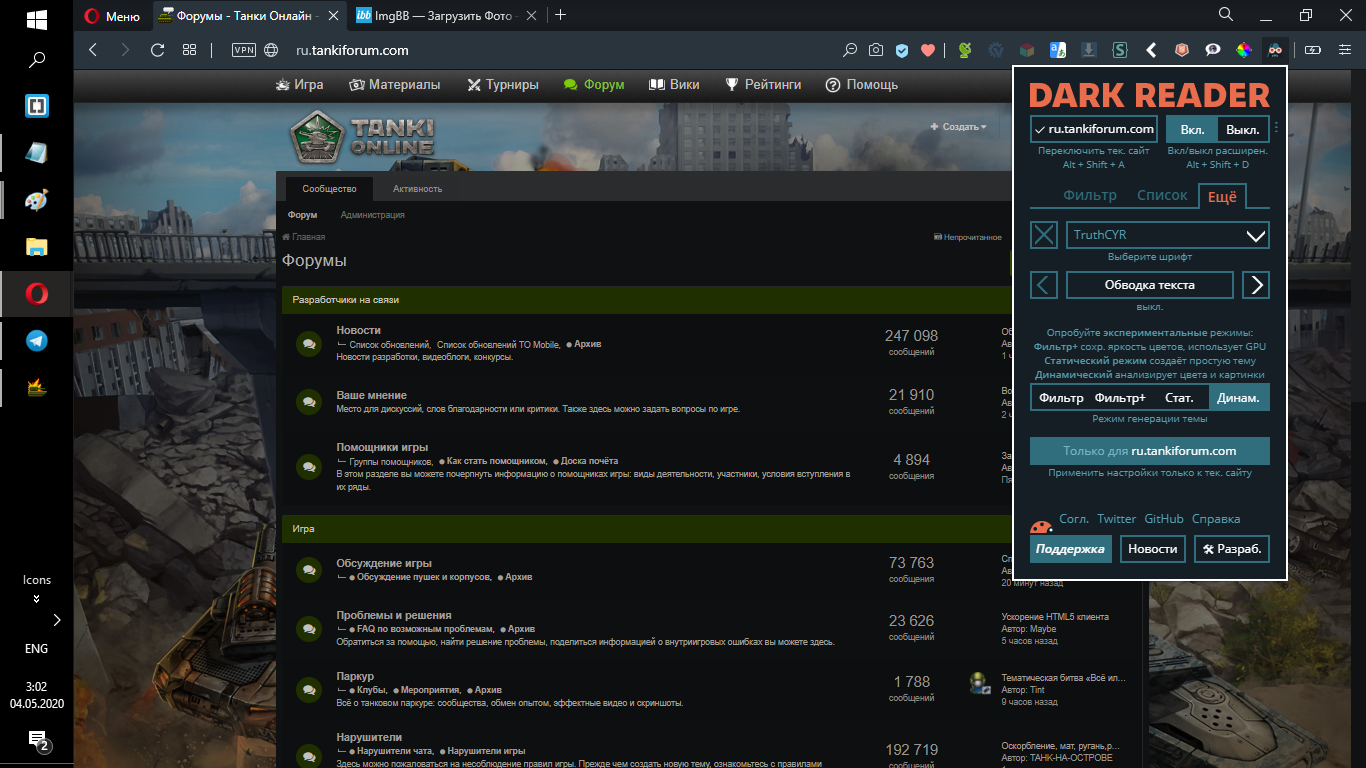Select the Фильтр theme generation mode
Viewport: 1366px width, 768px height.
(x=1061, y=398)
